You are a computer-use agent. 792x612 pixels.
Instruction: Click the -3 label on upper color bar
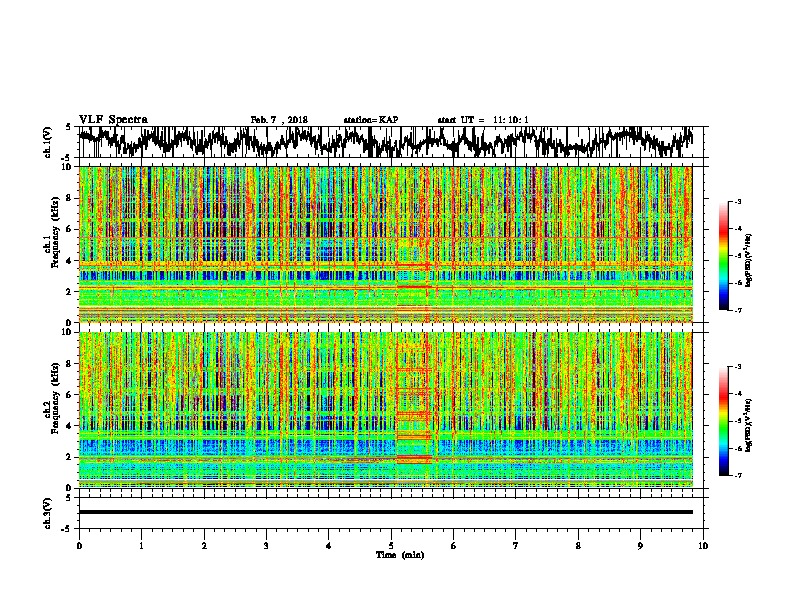(x=737, y=201)
